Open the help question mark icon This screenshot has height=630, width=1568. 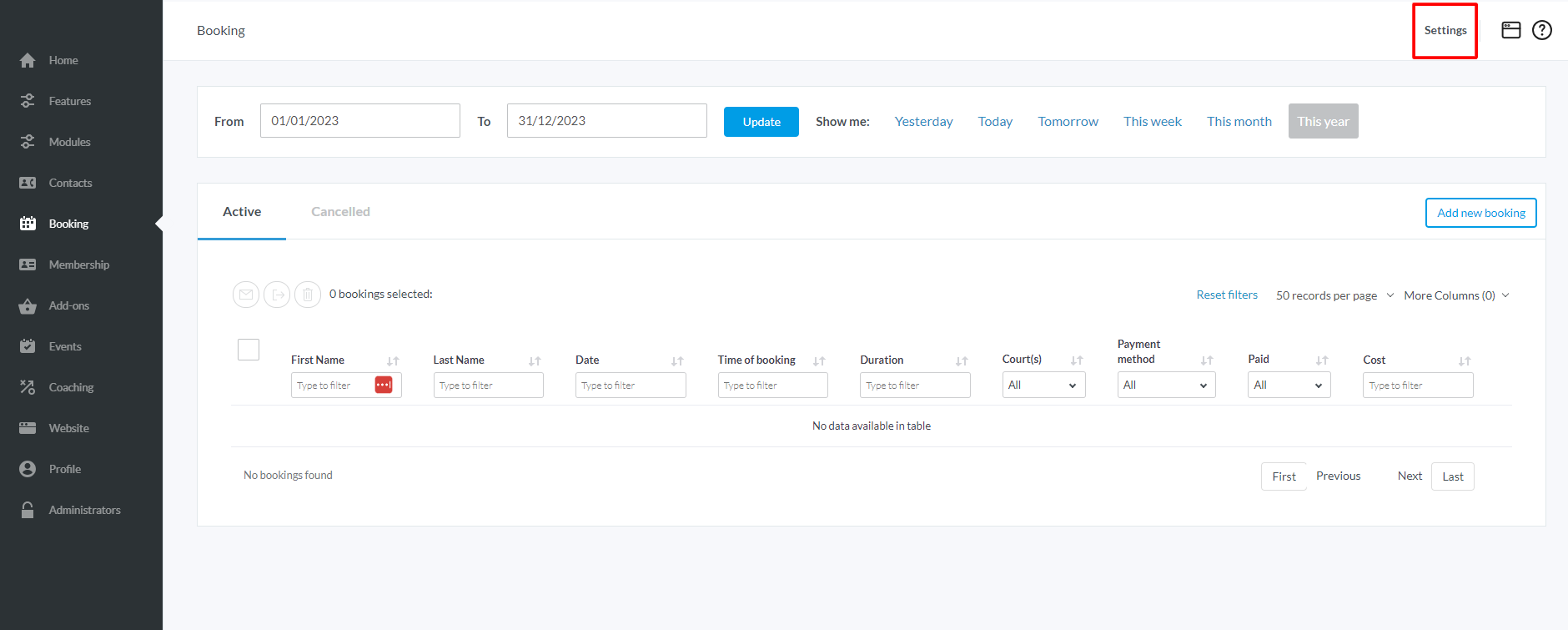click(1542, 30)
